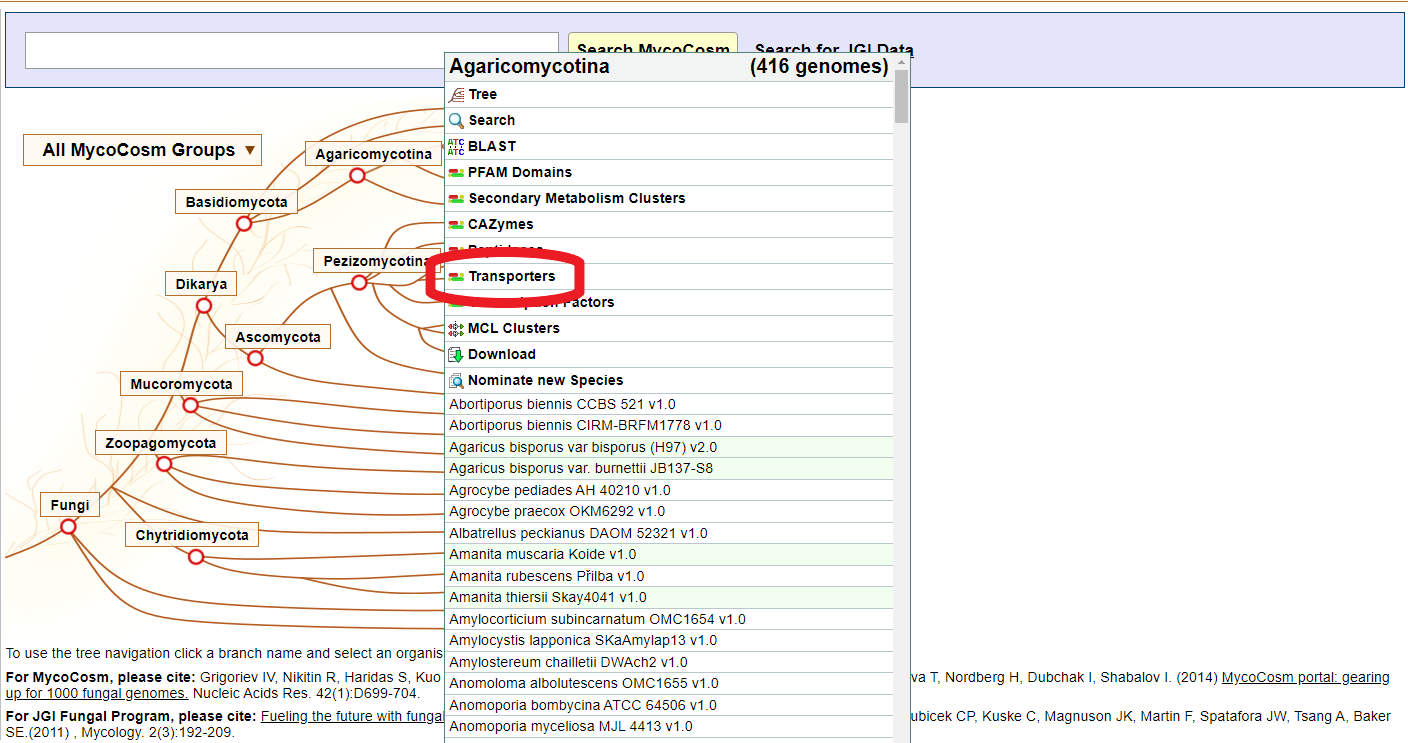The height and width of the screenshot is (743, 1408).
Task: Click the tree icon next to Tree
Action: coord(456,94)
